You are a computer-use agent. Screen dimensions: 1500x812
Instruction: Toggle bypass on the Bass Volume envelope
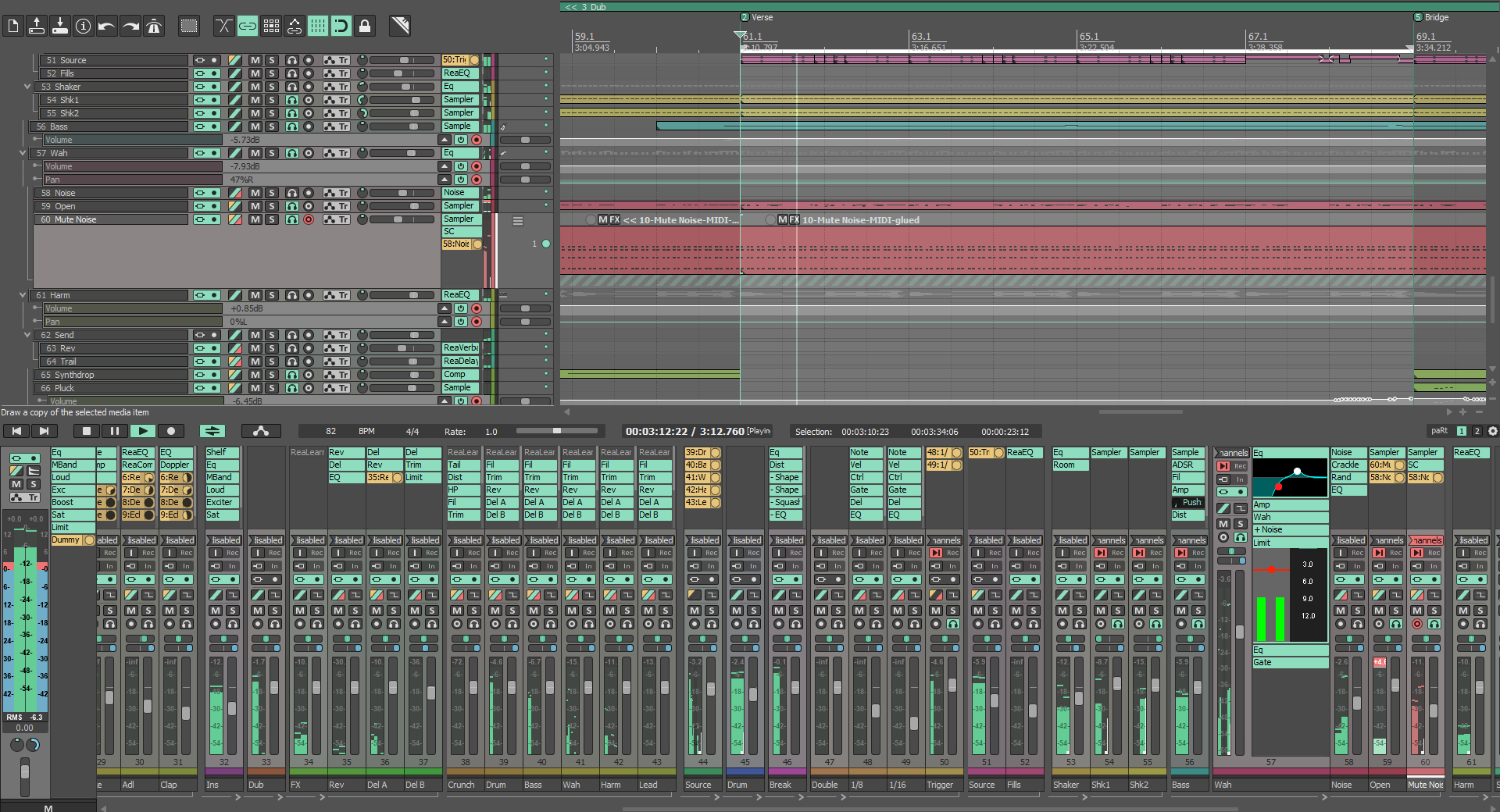click(461, 140)
